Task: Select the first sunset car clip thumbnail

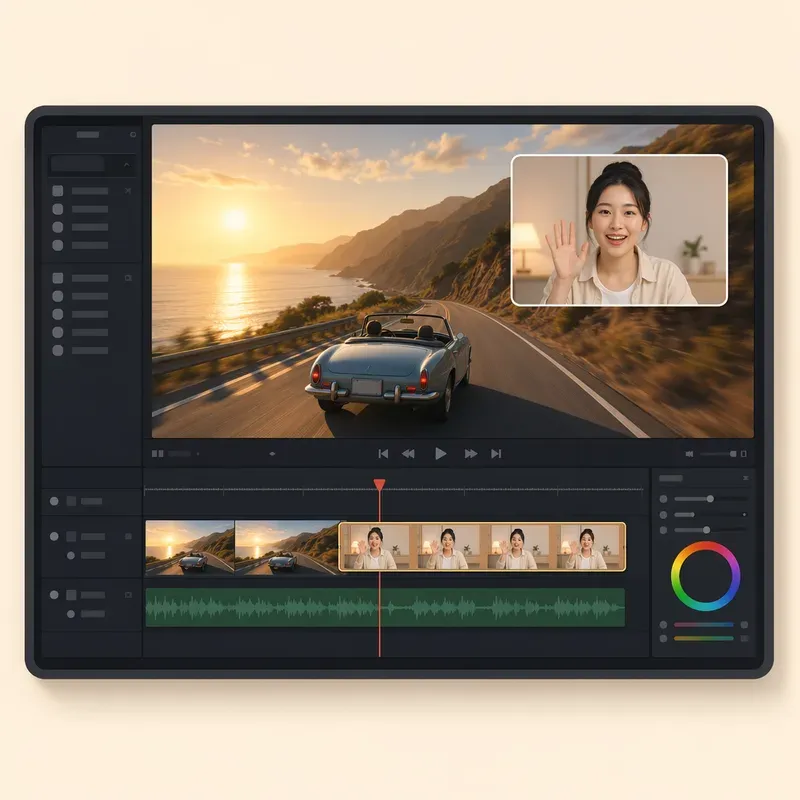Action: (x=190, y=548)
